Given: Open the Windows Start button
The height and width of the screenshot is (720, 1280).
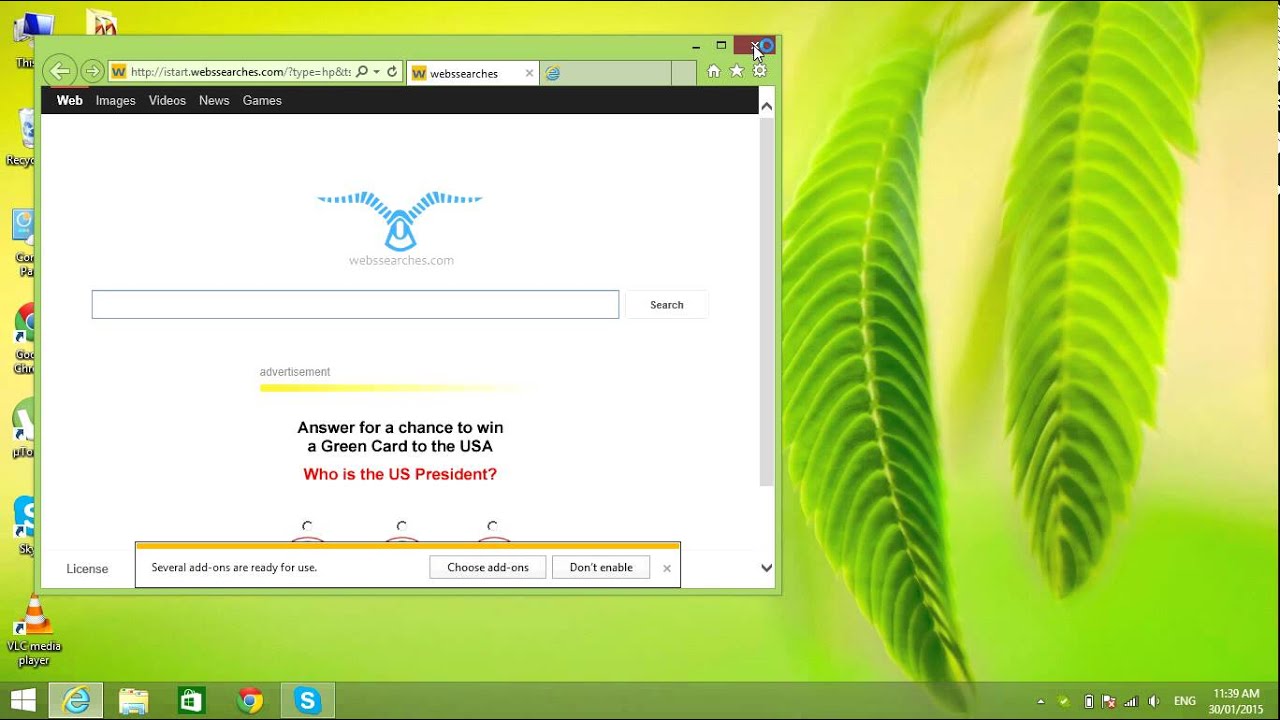Looking at the screenshot, I should click(23, 701).
